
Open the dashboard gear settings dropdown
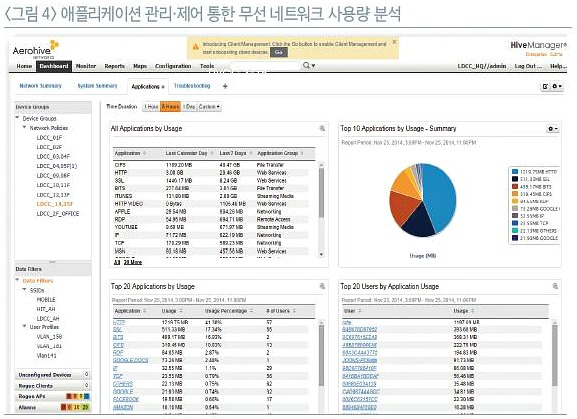click(557, 86)
